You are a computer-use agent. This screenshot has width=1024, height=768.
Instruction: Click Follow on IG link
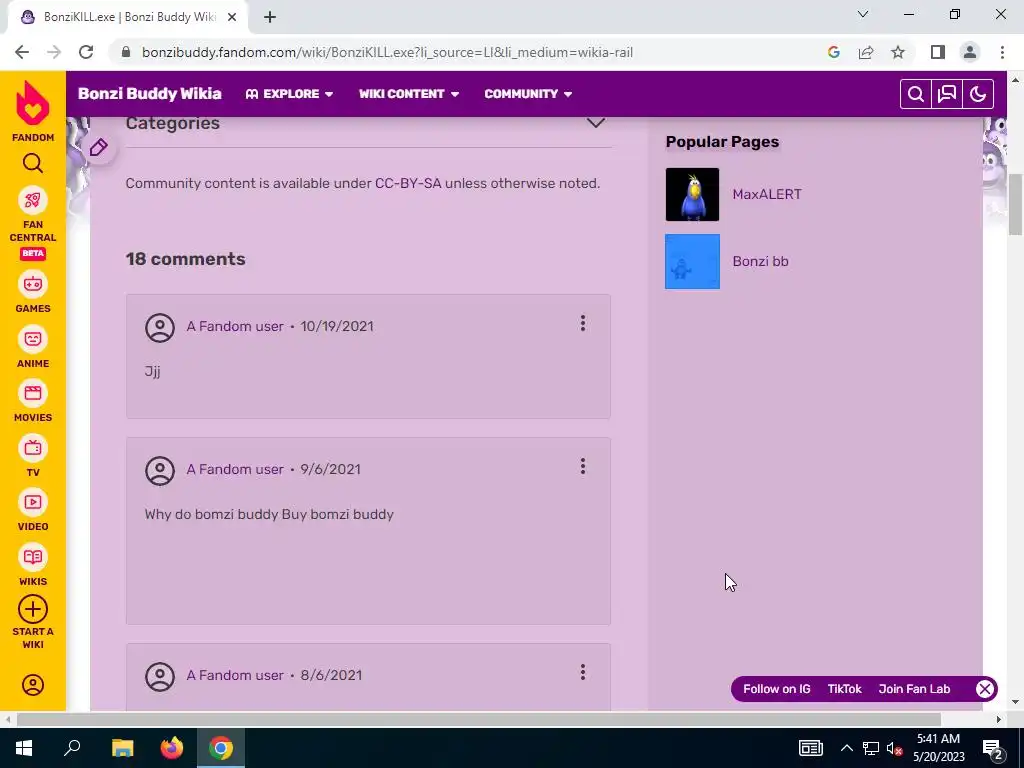tap(776, 689)
